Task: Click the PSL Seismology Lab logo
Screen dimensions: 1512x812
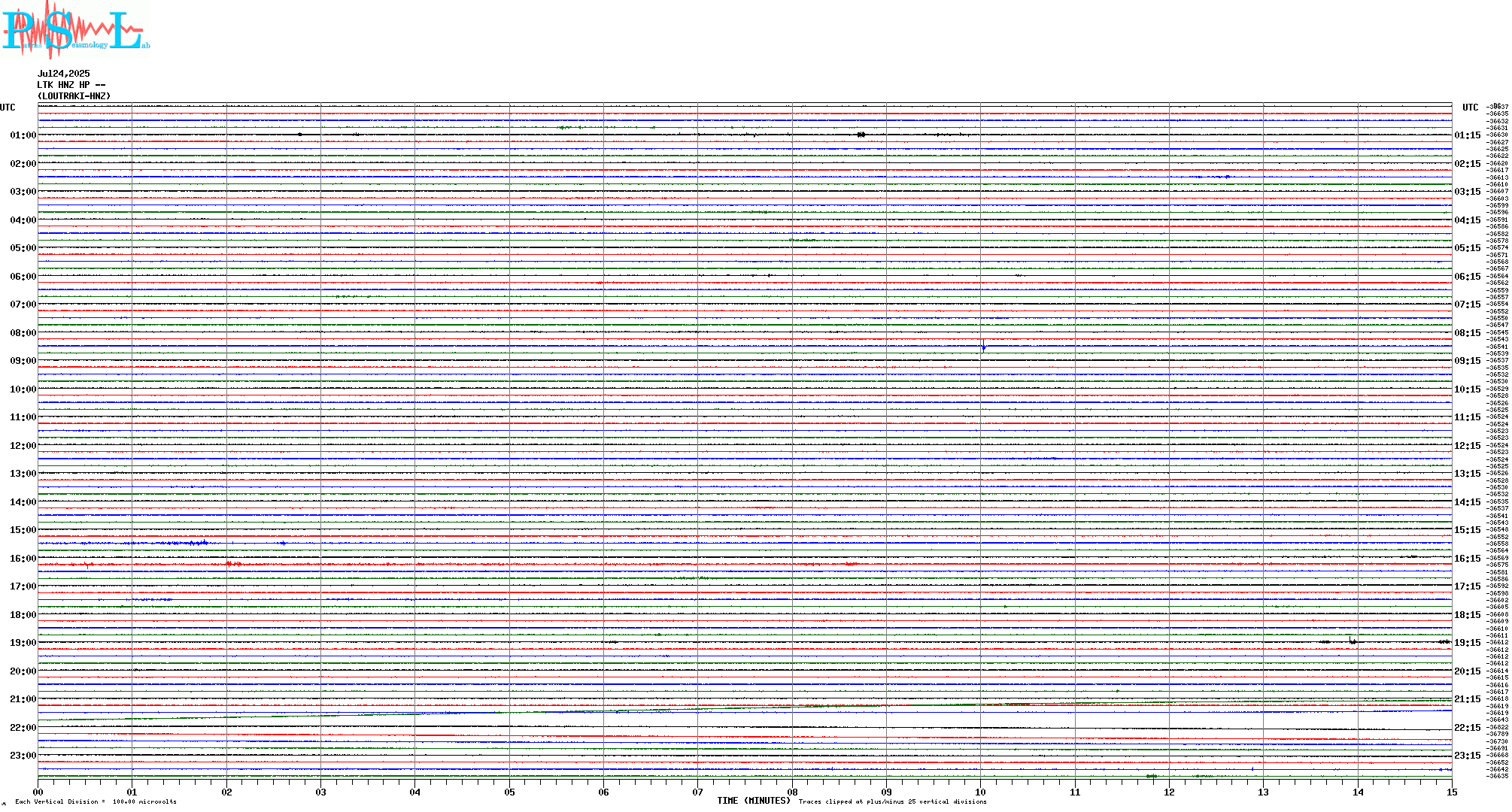Action: pyautogui.click(x=75, y=30)
